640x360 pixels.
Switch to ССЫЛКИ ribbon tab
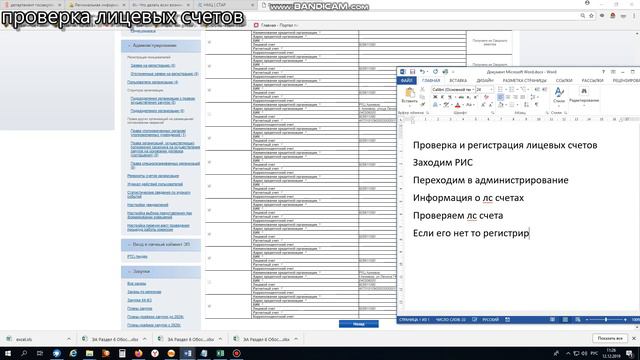(x=564, y=80)
